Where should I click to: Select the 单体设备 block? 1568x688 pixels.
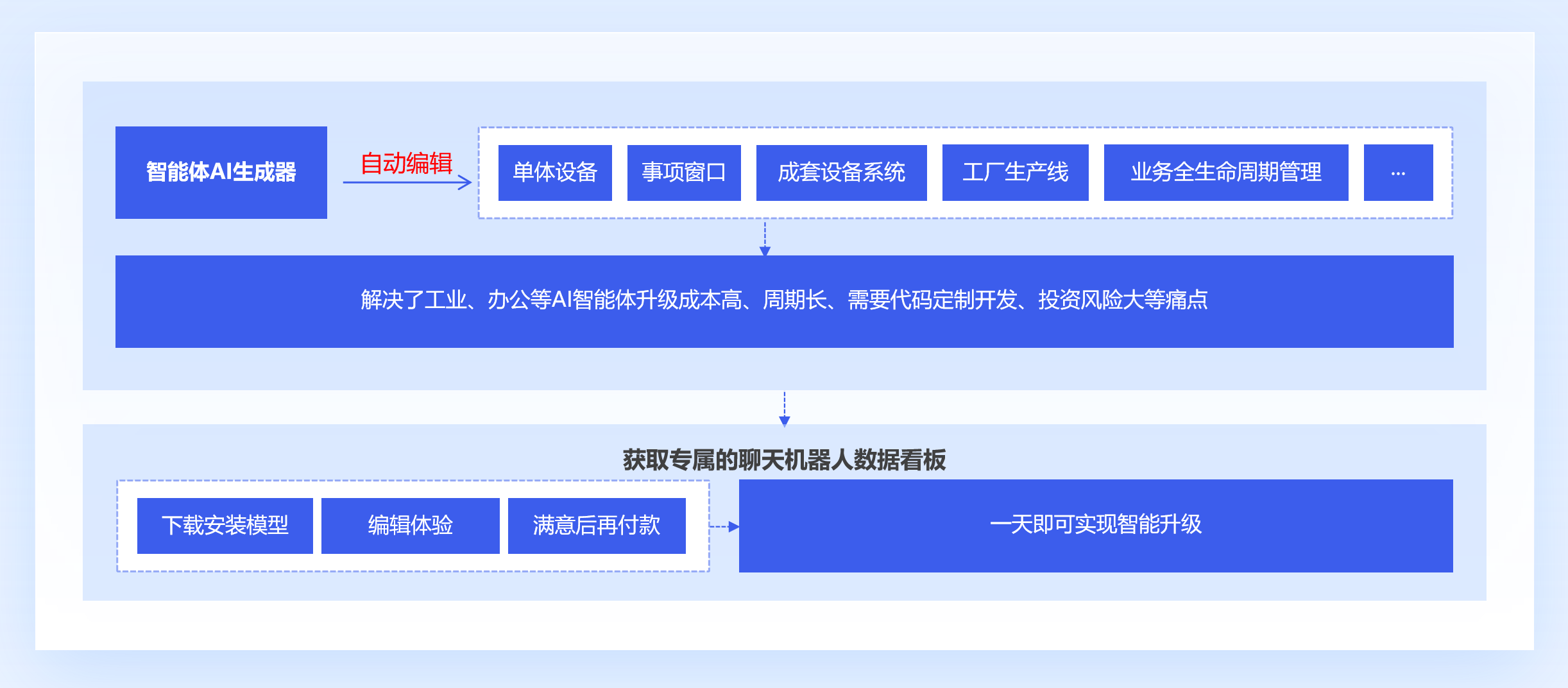tap(555, 172)
